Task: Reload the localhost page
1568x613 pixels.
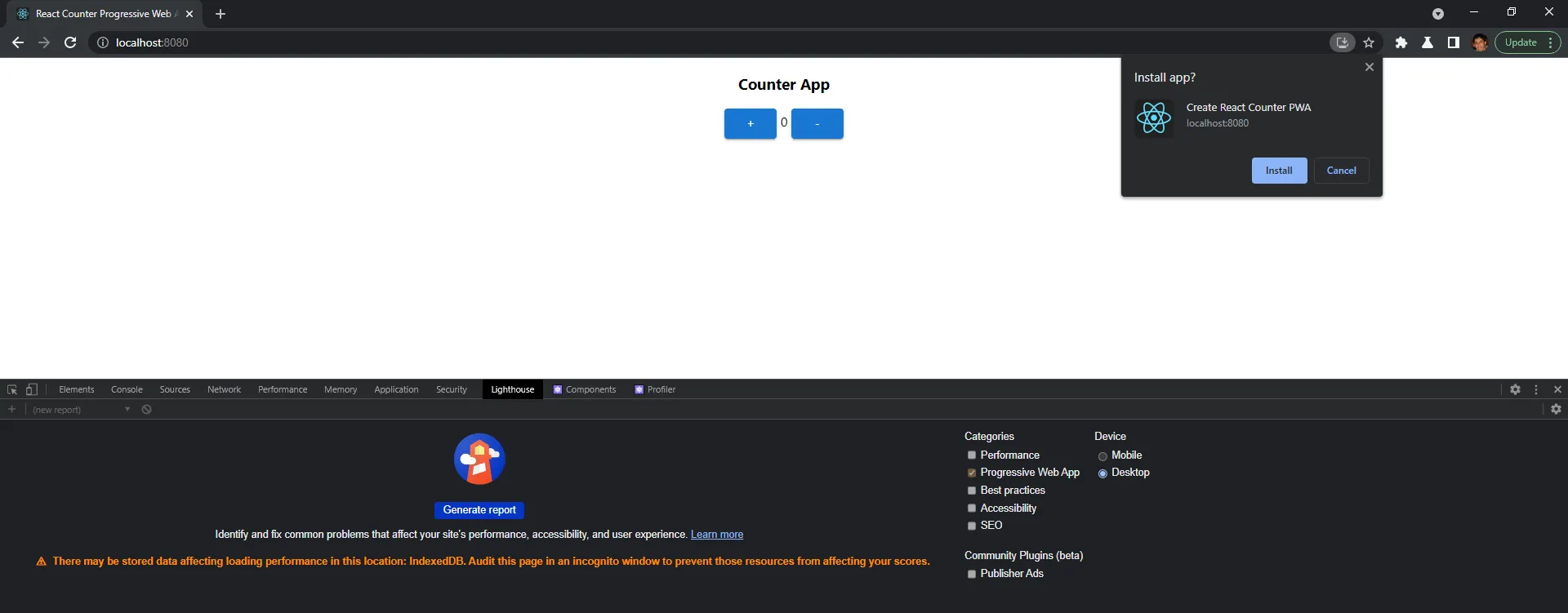Action: pos(70,42)
